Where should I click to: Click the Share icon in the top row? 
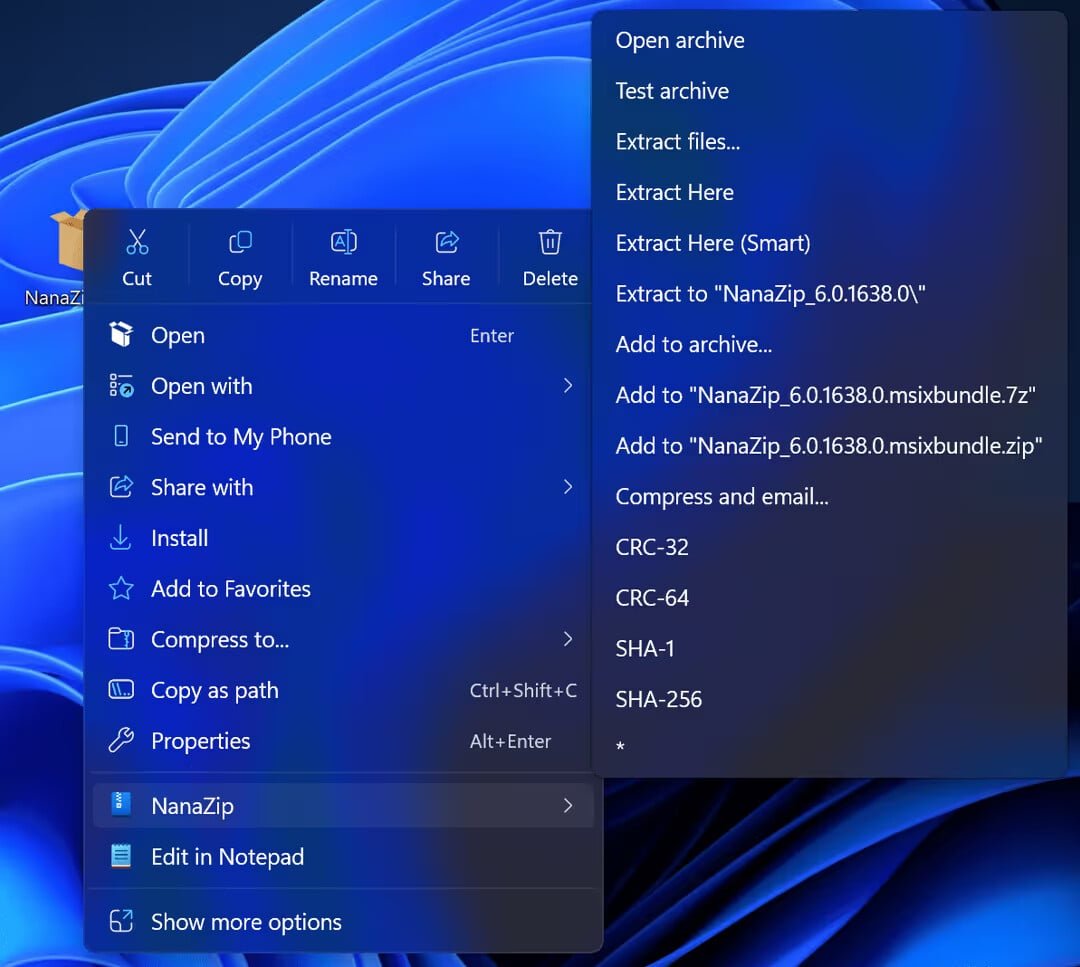pyautogui.click(x=446, y=242)
